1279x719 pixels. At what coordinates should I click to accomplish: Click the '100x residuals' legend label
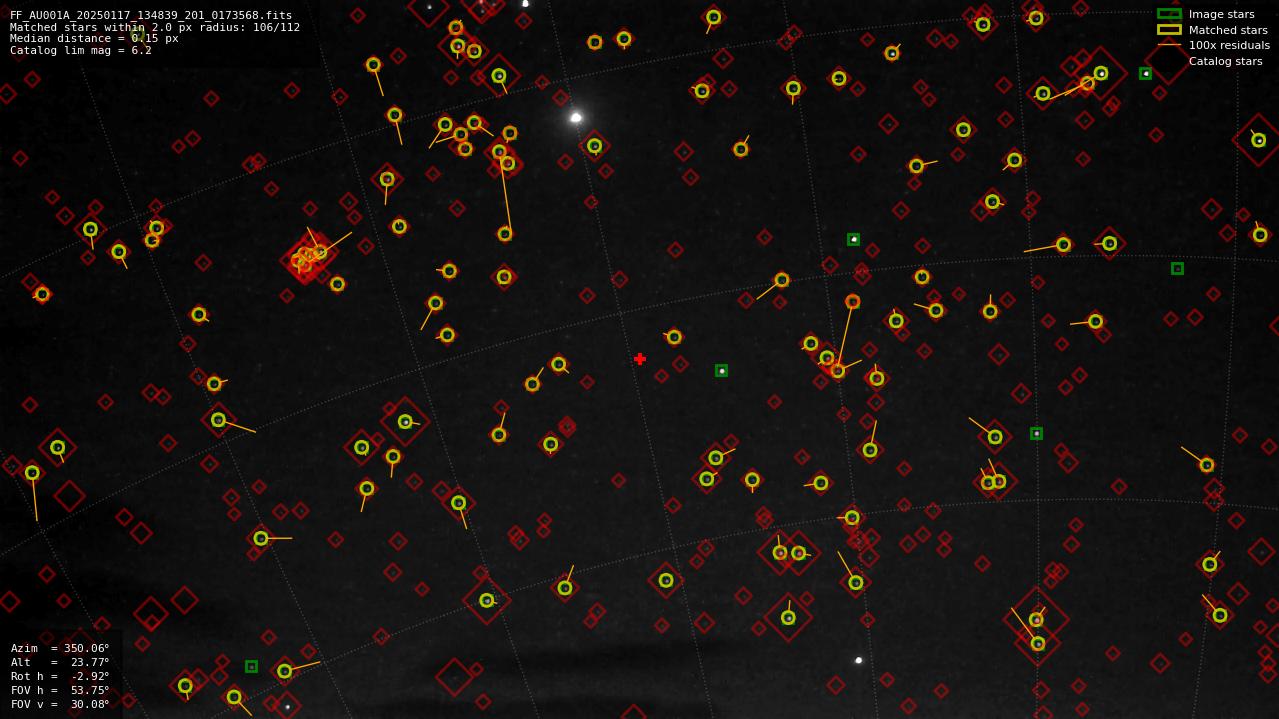coord(1229,45)
